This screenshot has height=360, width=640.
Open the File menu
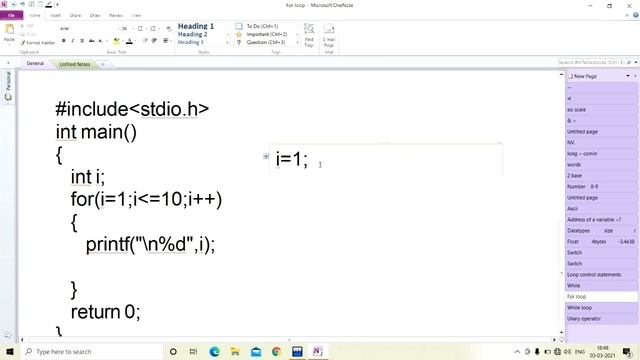pos(11,16)
